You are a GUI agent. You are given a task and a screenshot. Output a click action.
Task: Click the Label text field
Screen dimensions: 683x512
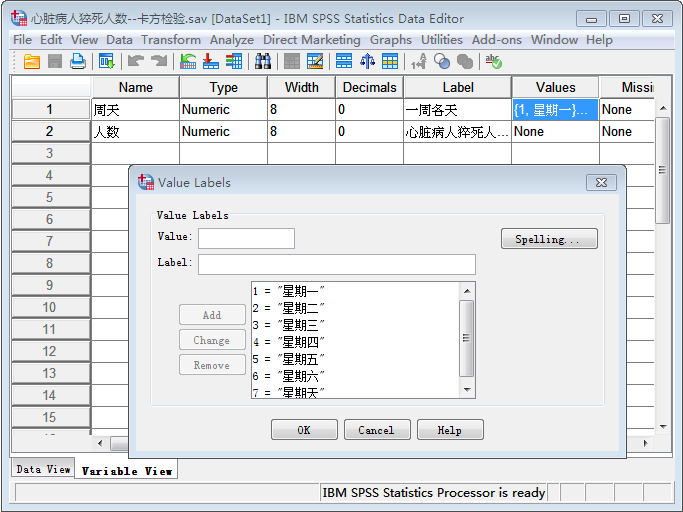tap(336, 264)
